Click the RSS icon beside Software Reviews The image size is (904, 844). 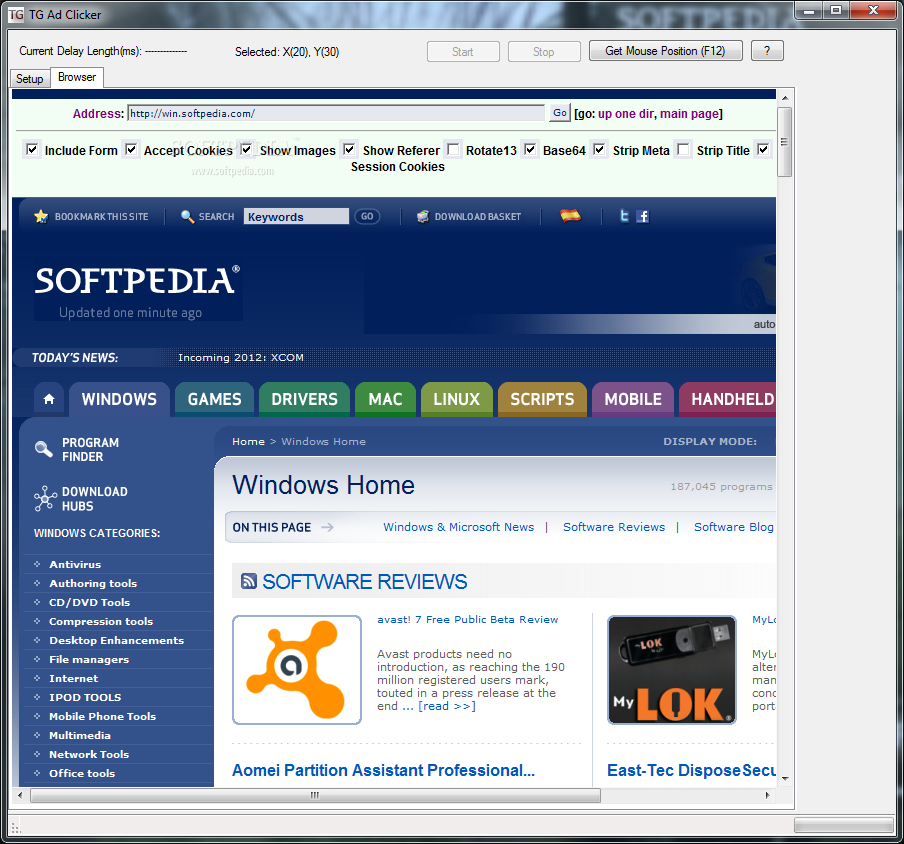(249, 581)
